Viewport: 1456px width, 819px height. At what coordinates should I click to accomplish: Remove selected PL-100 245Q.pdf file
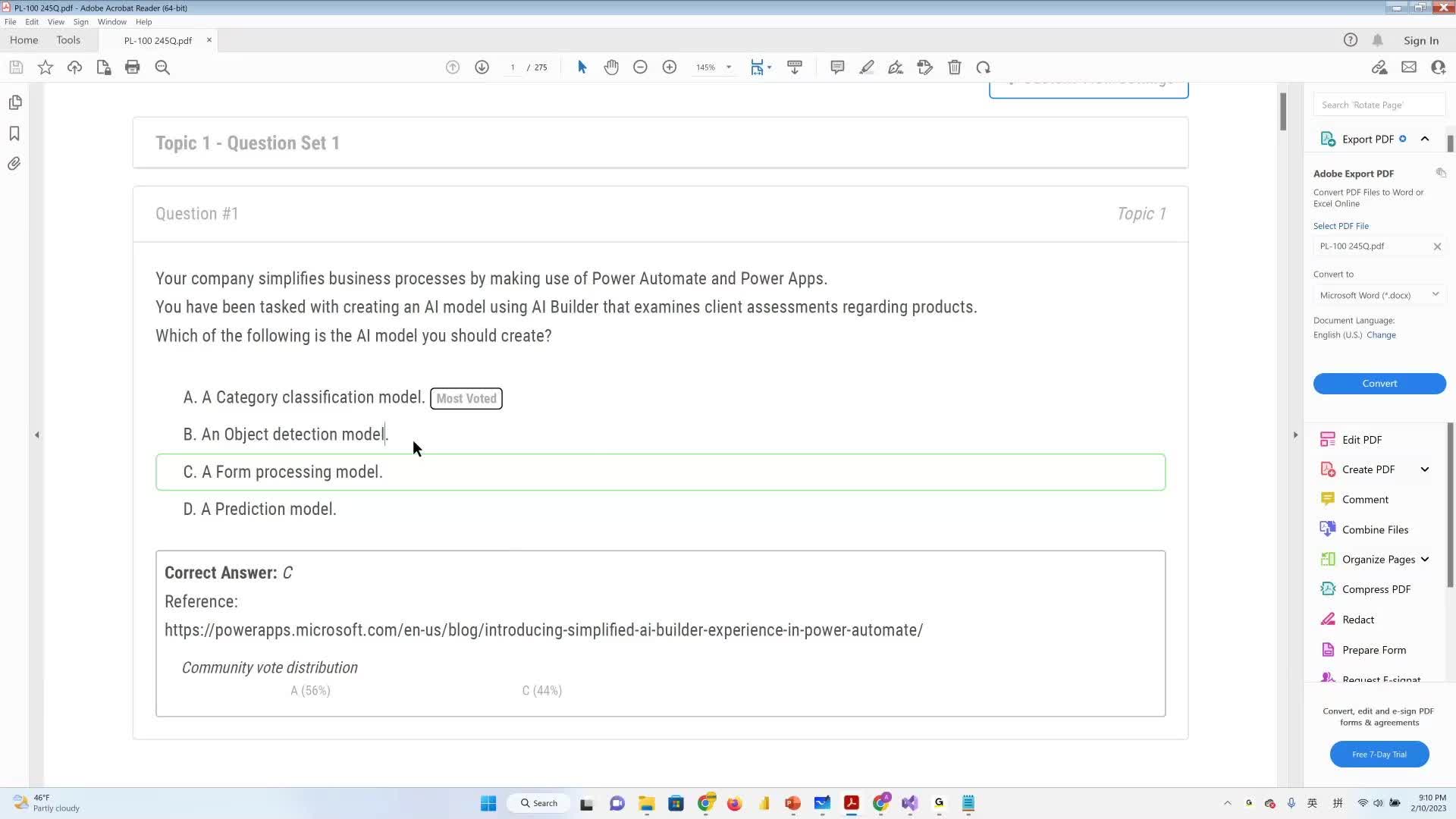pyautogui.click(x=1437, y=246)
